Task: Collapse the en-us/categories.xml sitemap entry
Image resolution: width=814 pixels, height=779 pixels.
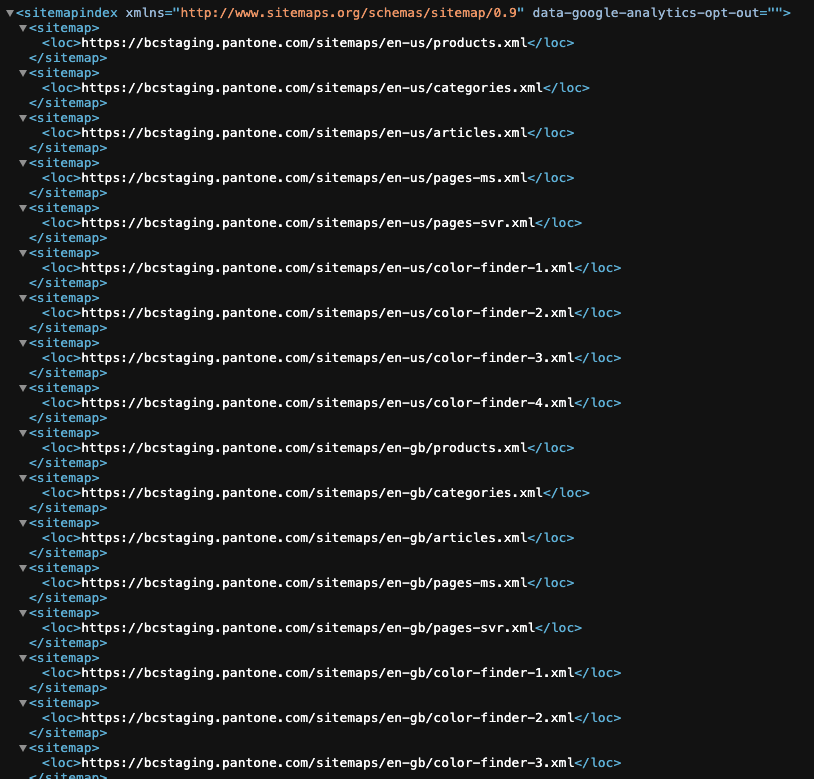Action: click(x=22, y=73)
